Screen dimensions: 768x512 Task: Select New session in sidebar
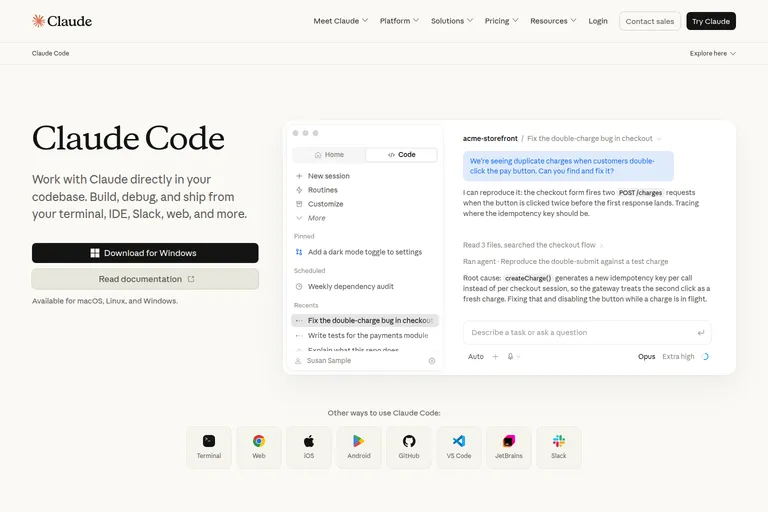coord(329,176)
